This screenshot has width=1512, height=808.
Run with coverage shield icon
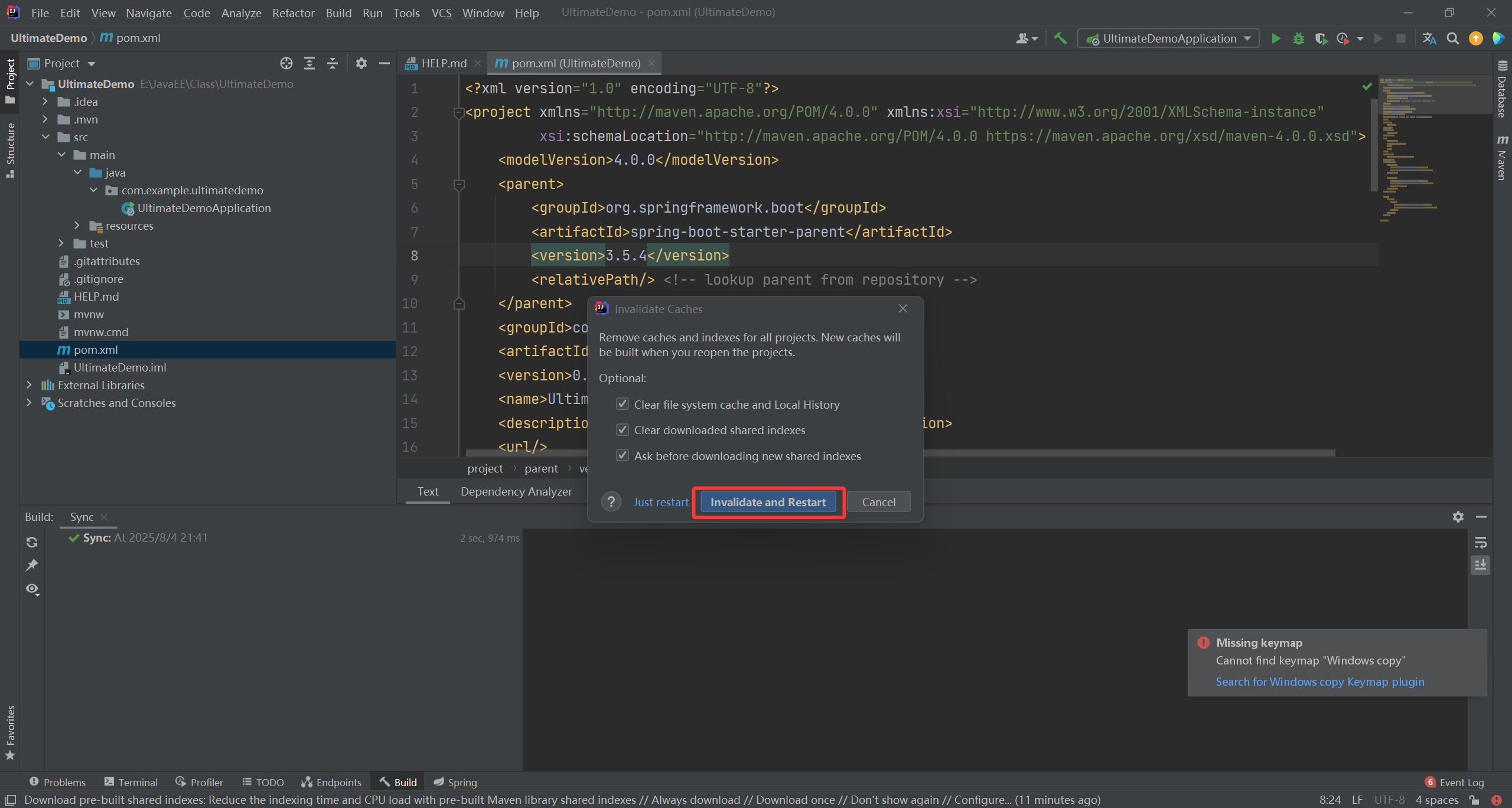1321,38
